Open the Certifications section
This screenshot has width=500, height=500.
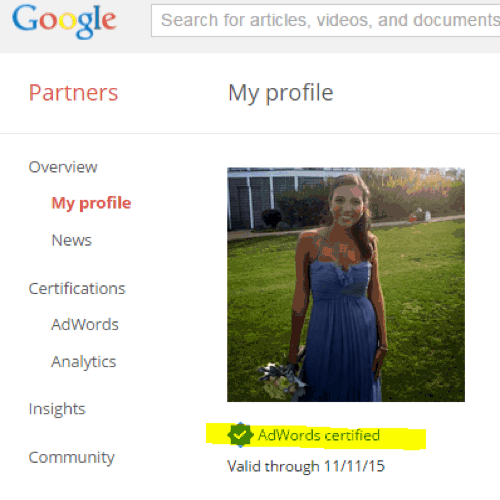point(77,289)
